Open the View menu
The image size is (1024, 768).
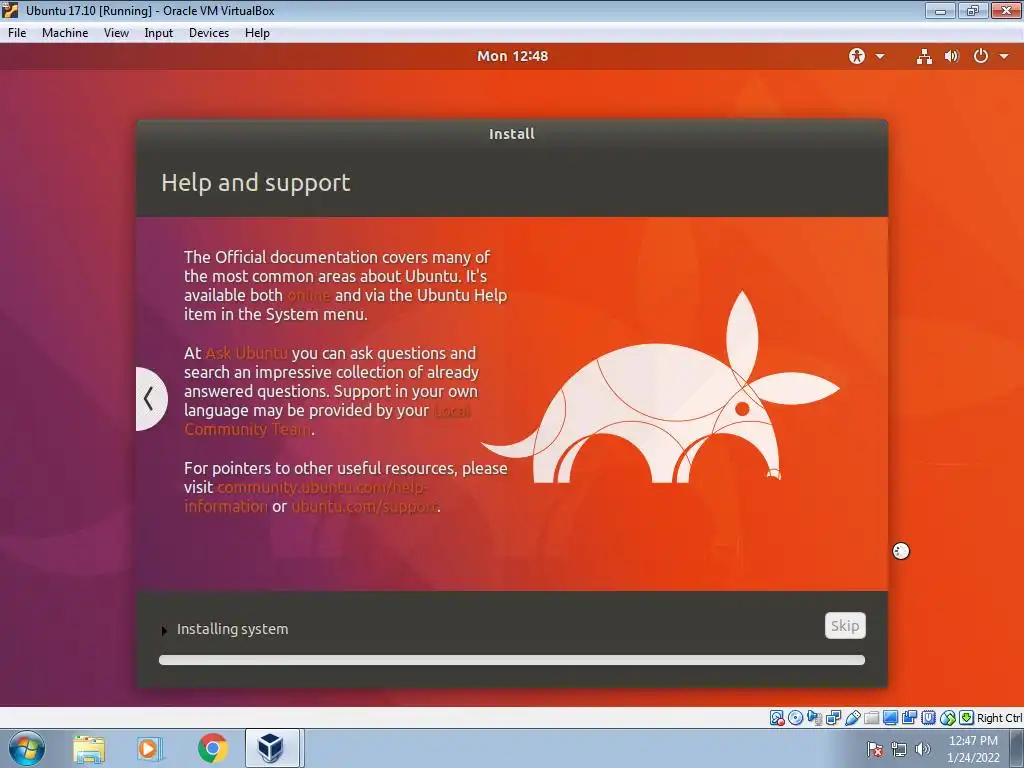tap(116, 33)
